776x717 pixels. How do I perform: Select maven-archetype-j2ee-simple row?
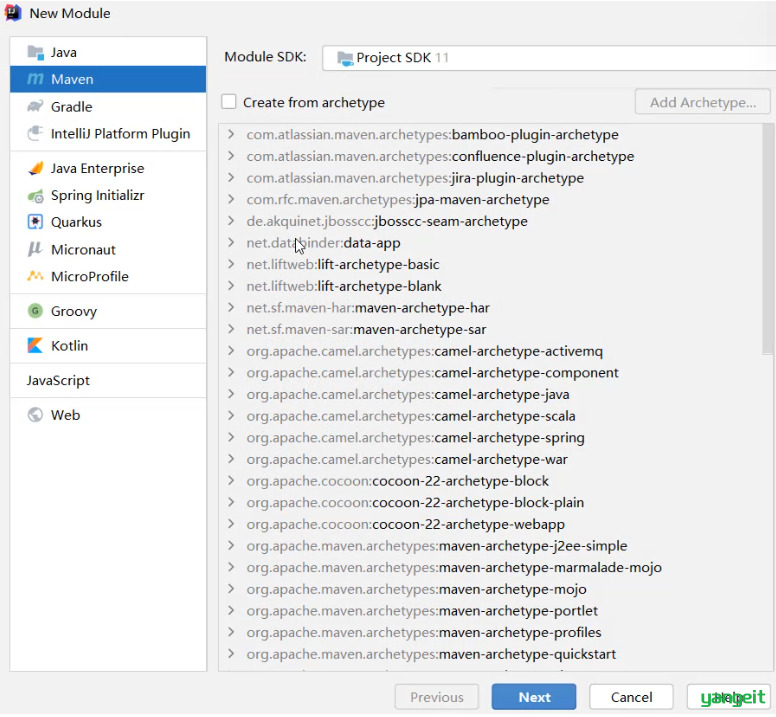pyautogui.click(x=490, y=546)
